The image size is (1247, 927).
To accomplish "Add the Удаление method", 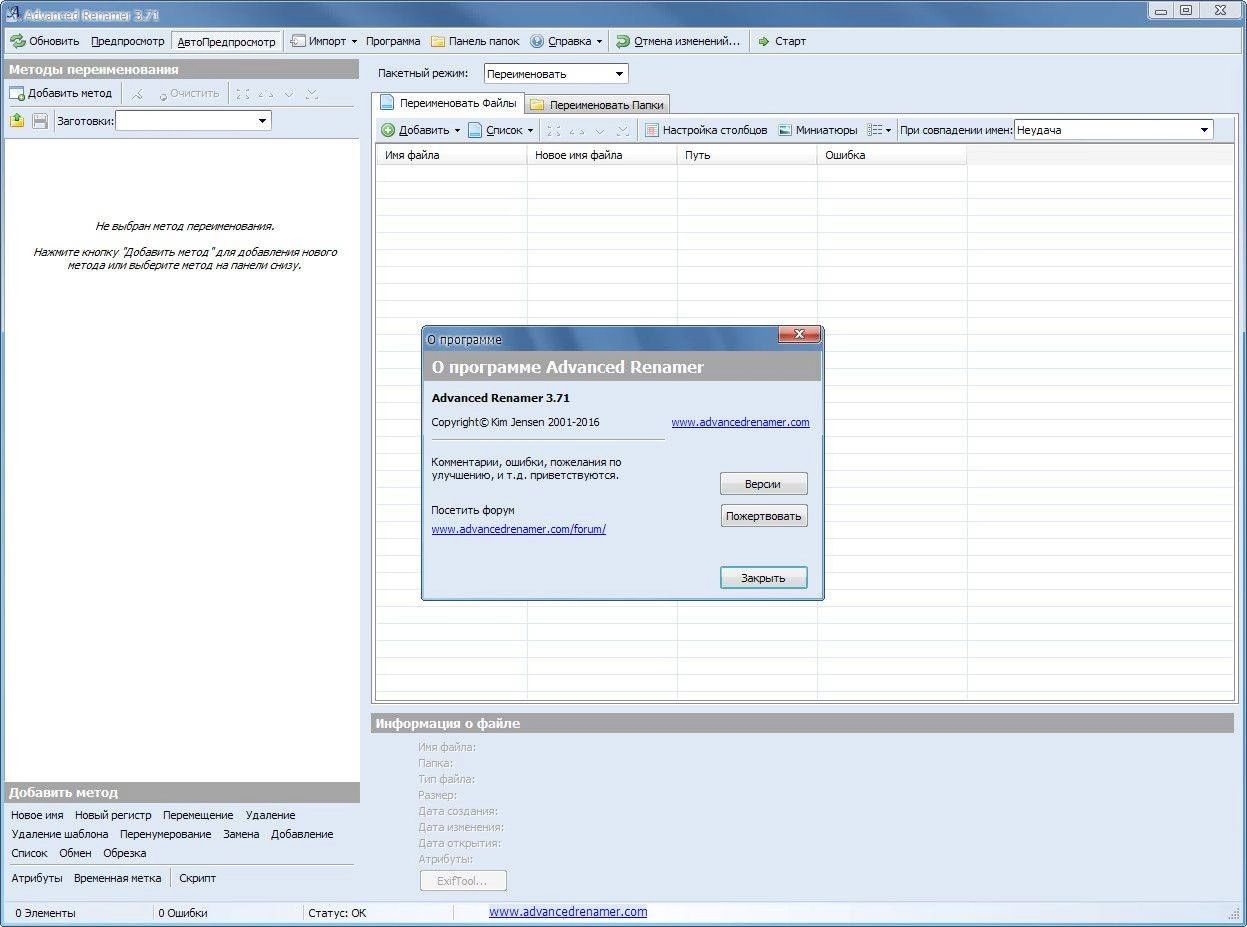I will tap(270, 815).
